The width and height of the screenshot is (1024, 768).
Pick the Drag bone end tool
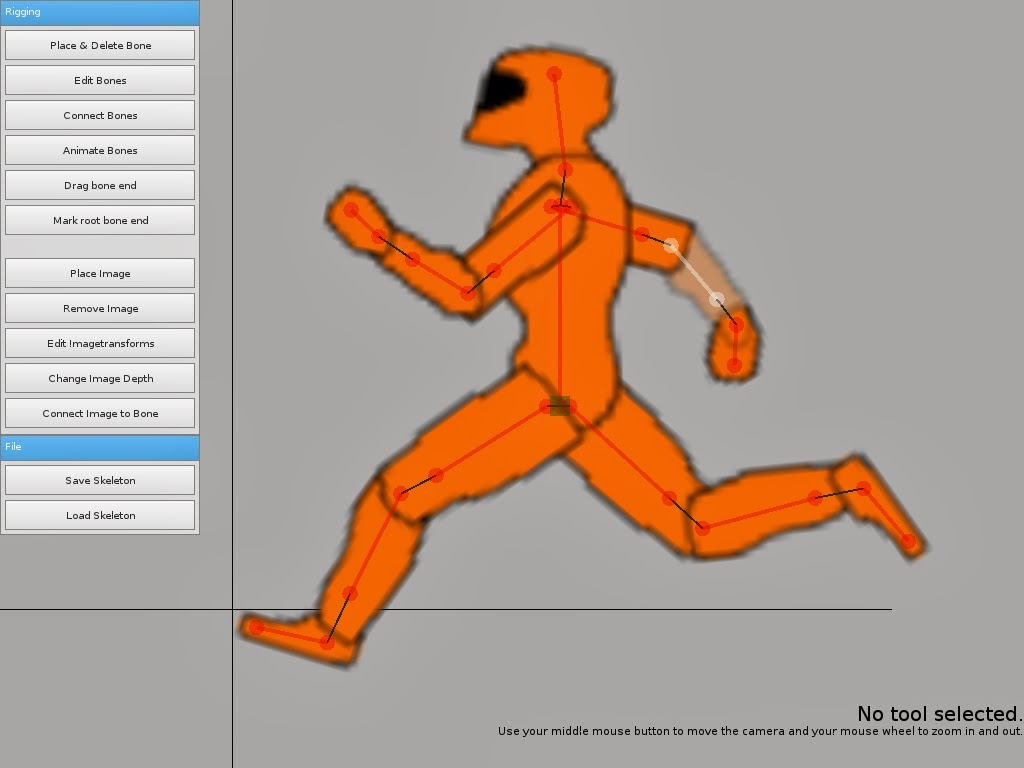[100, 185]
